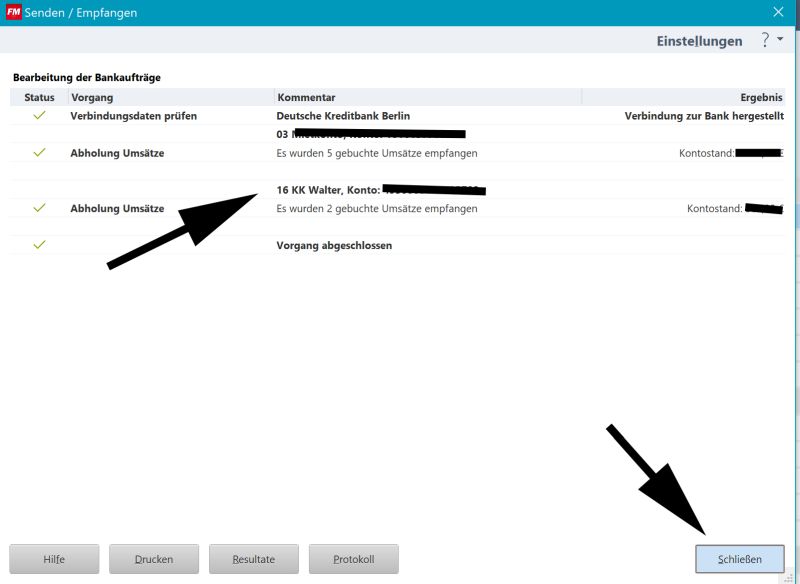Screen dimensions: 800x584
Task: Select the Vorgang column header
Action: pyautogui.click(x=171, y=97)
